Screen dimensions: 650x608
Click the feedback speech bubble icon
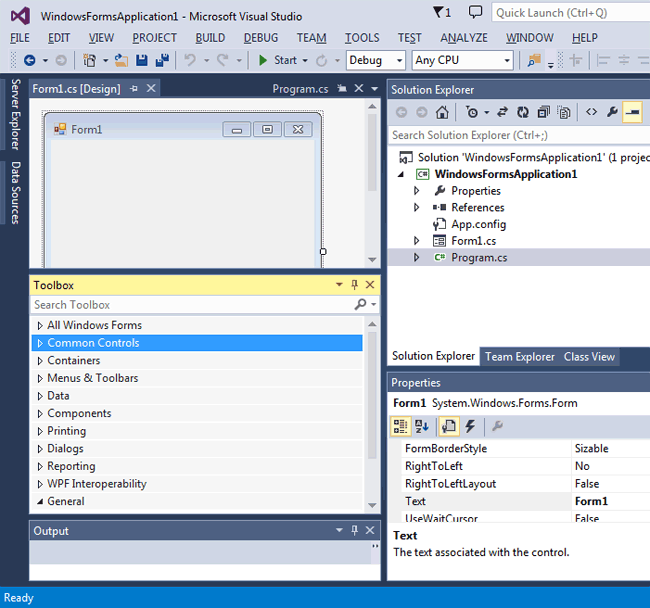pyautogui.click(x=475, y=12)
